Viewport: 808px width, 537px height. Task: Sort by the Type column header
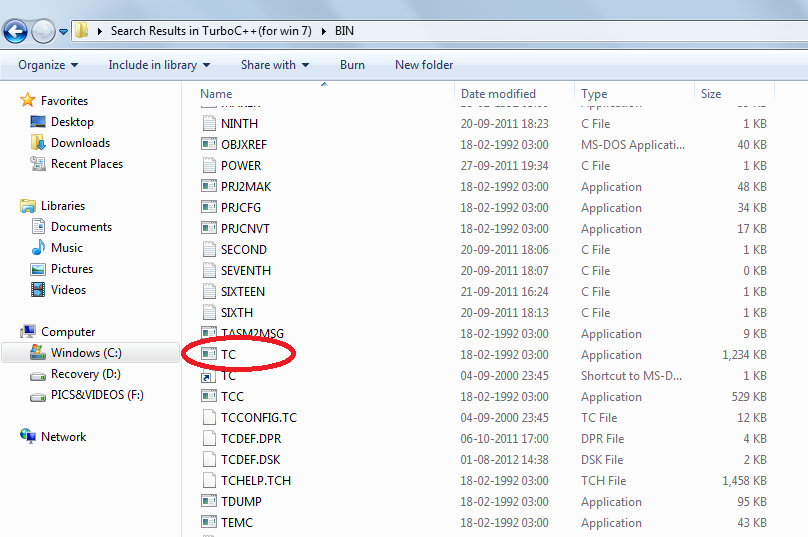point(594,94)
